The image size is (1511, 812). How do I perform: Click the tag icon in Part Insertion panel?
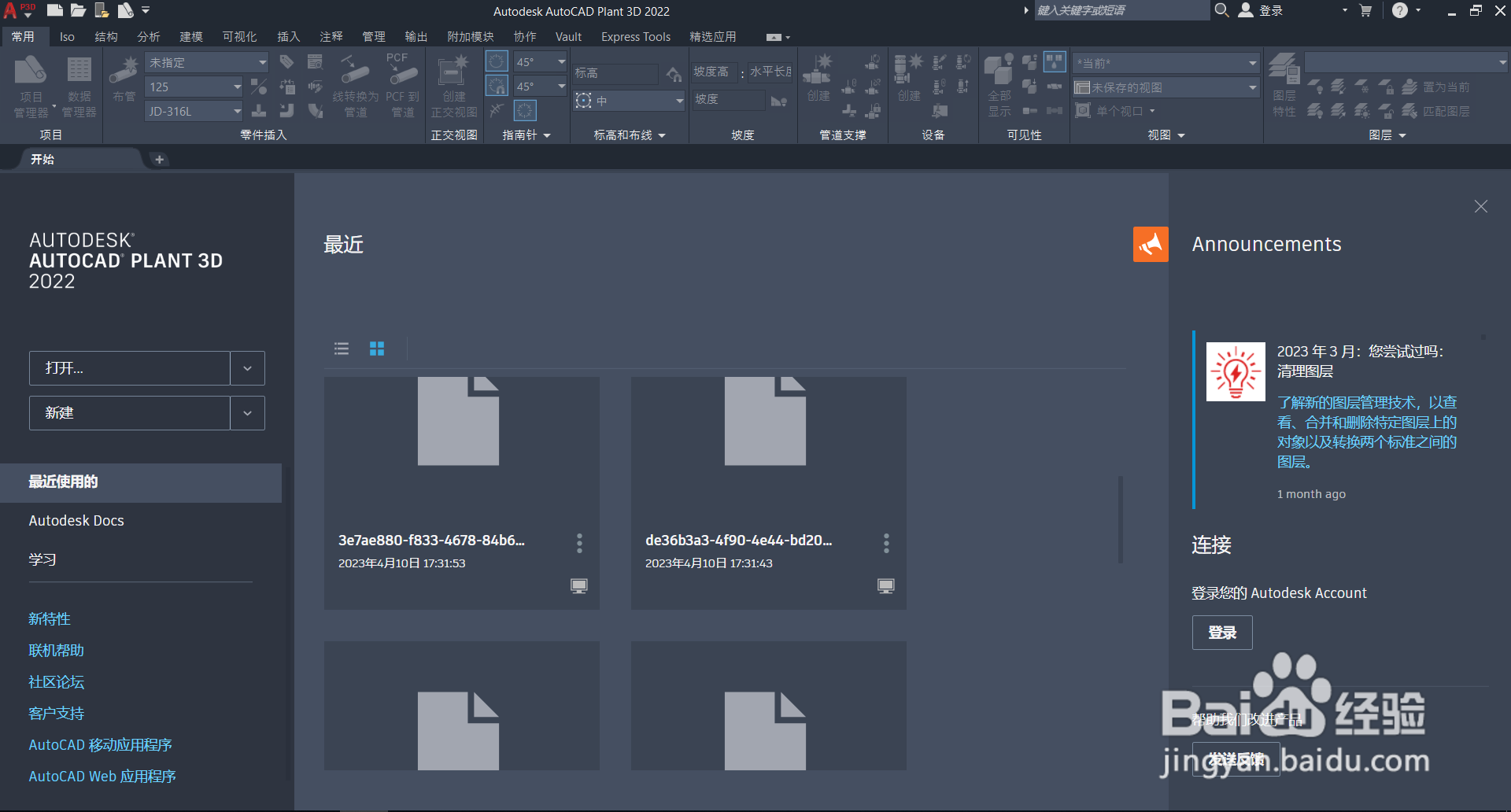click(286, 62)
